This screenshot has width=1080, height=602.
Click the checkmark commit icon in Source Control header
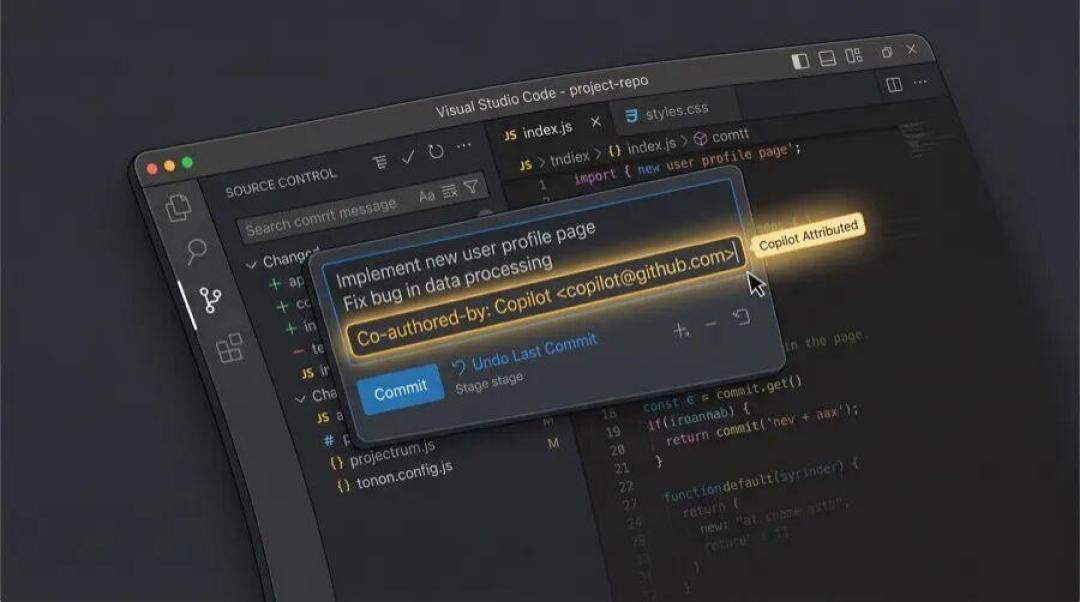pos(408,156)
